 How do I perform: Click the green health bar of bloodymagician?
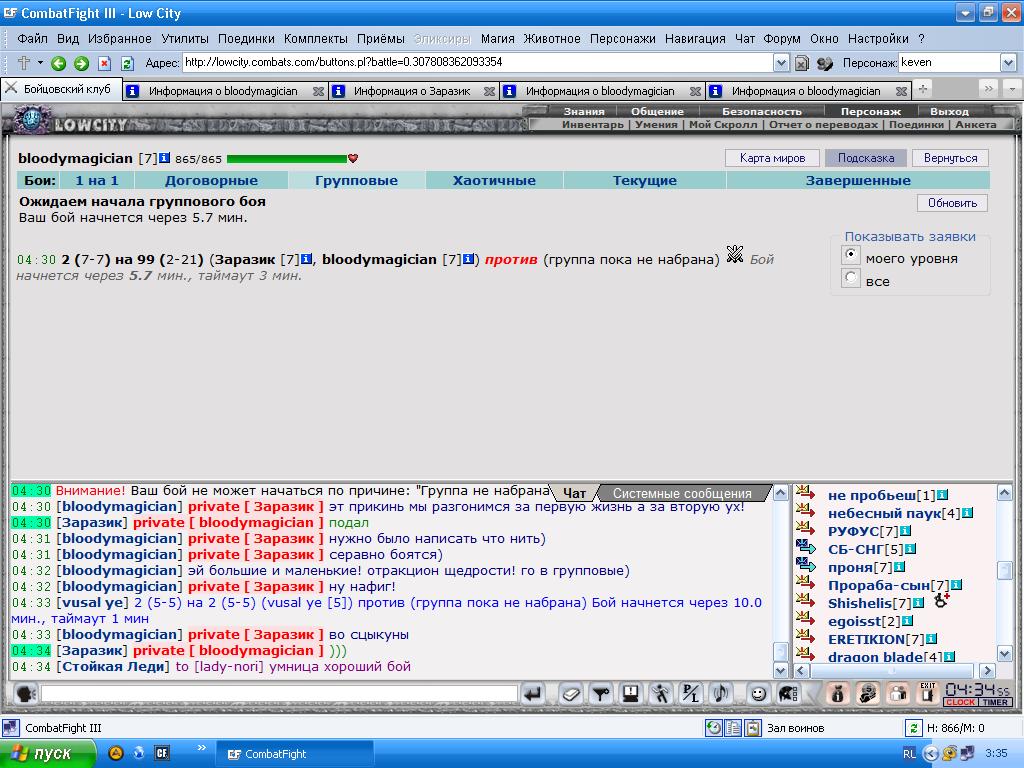point(287,159)
